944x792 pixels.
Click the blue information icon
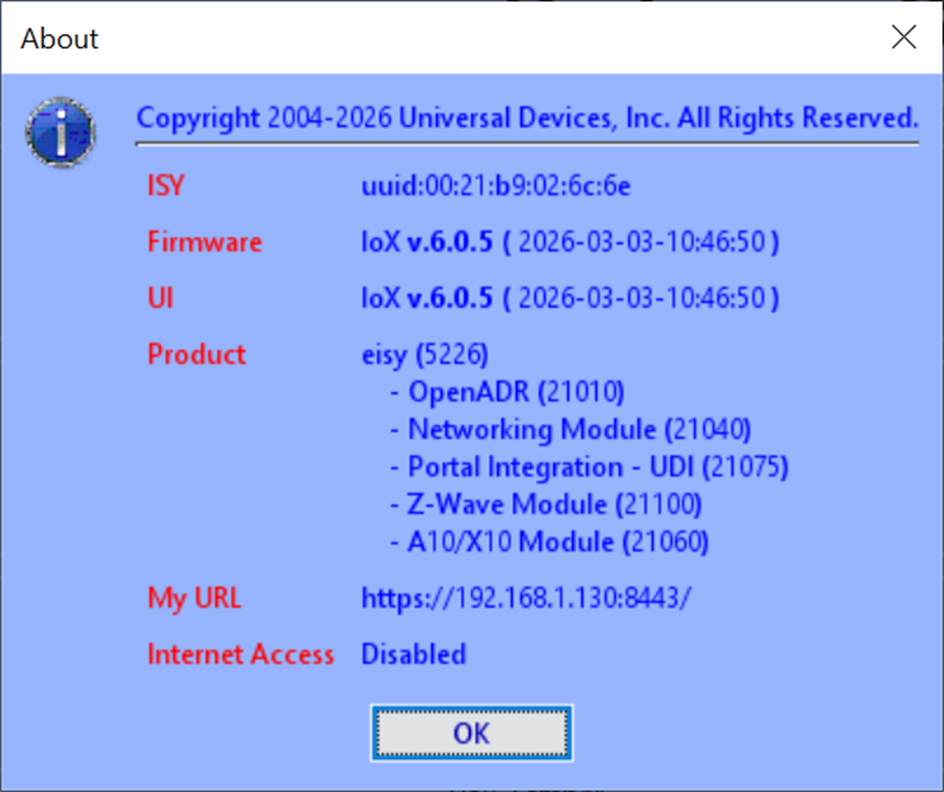click(61, 131)
